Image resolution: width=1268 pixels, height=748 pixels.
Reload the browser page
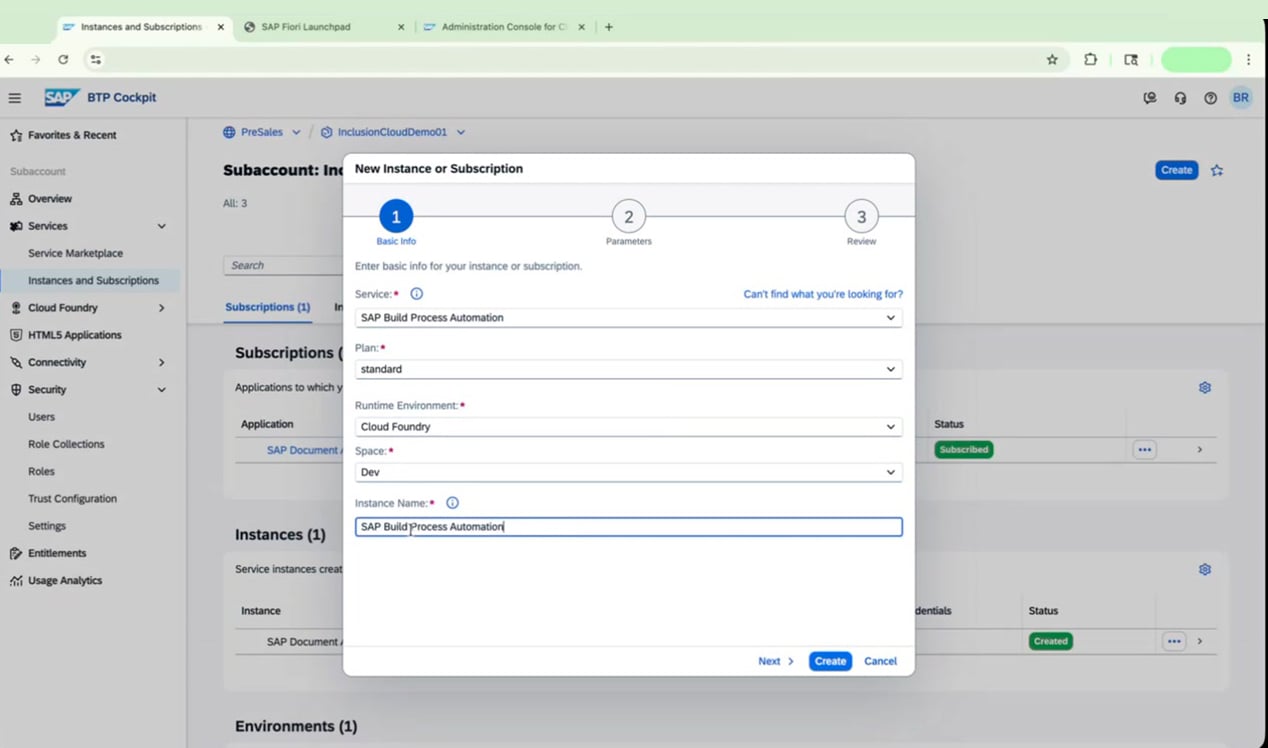(63, 60)
